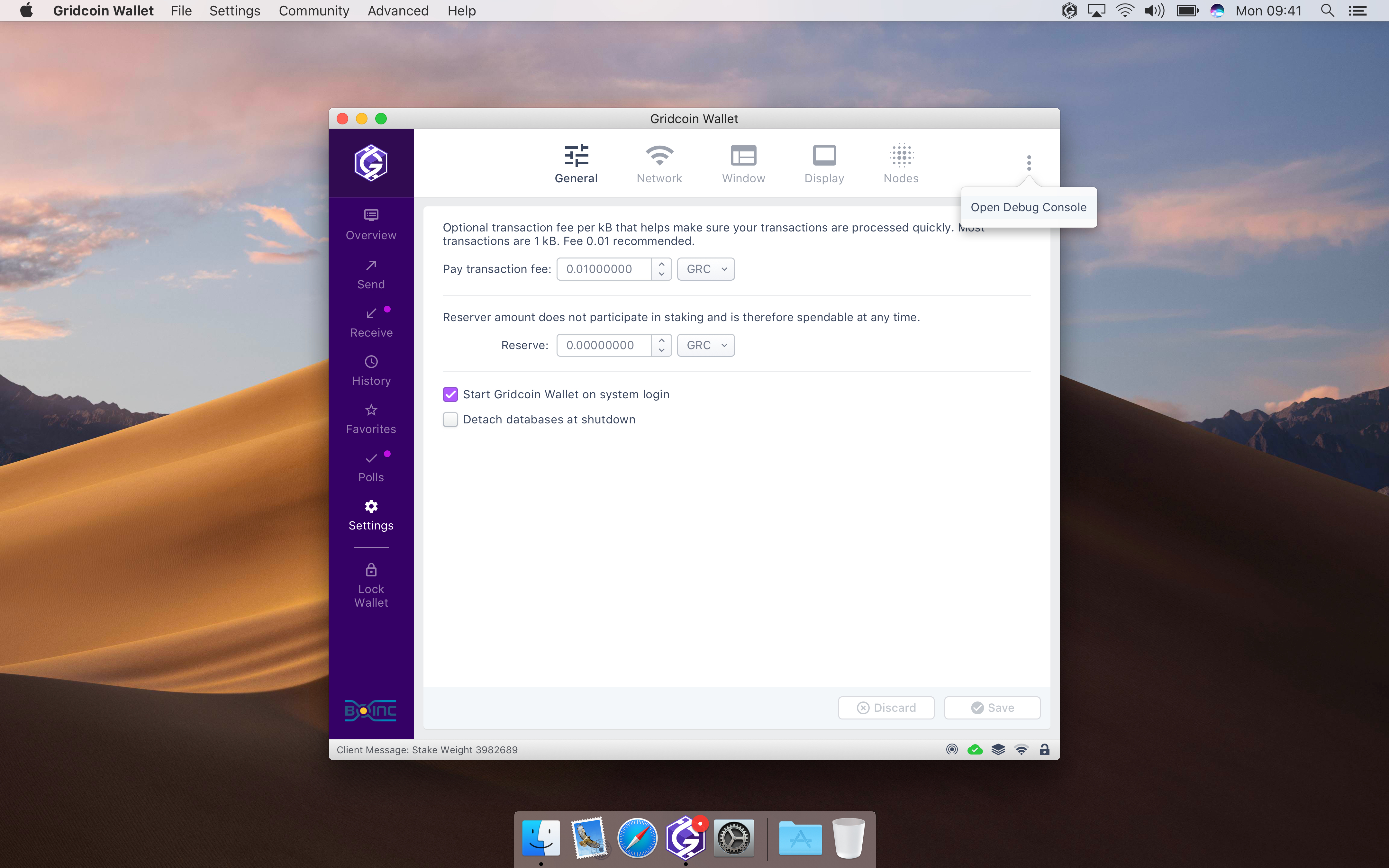Image resolution: width=1389 pixels, height=868 pixels.
Task: Click the Gridcoin Wallet Dock icon
Action: tap(685, 837)
